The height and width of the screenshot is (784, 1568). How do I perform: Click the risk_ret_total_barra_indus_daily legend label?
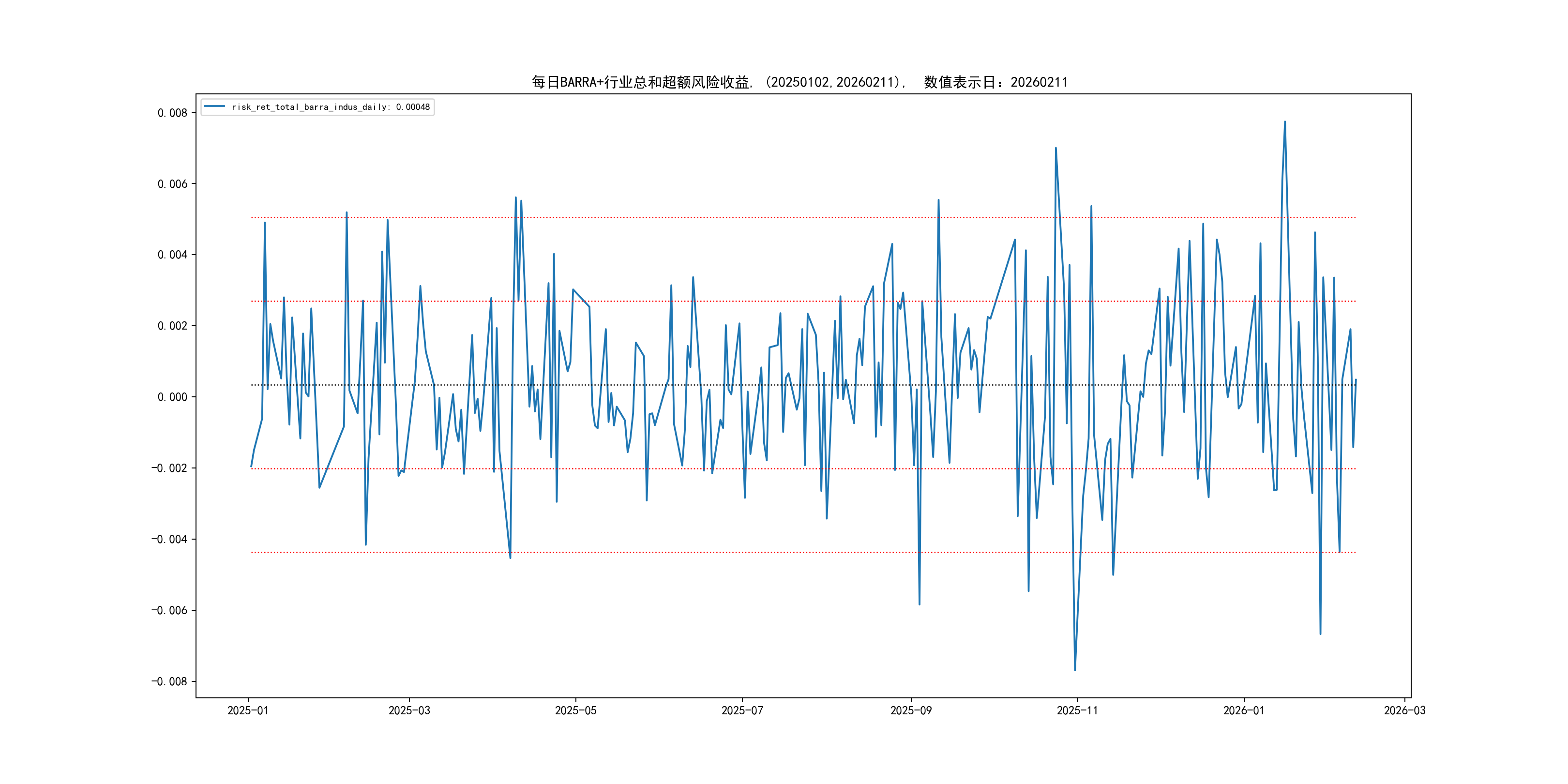[331, 107]
